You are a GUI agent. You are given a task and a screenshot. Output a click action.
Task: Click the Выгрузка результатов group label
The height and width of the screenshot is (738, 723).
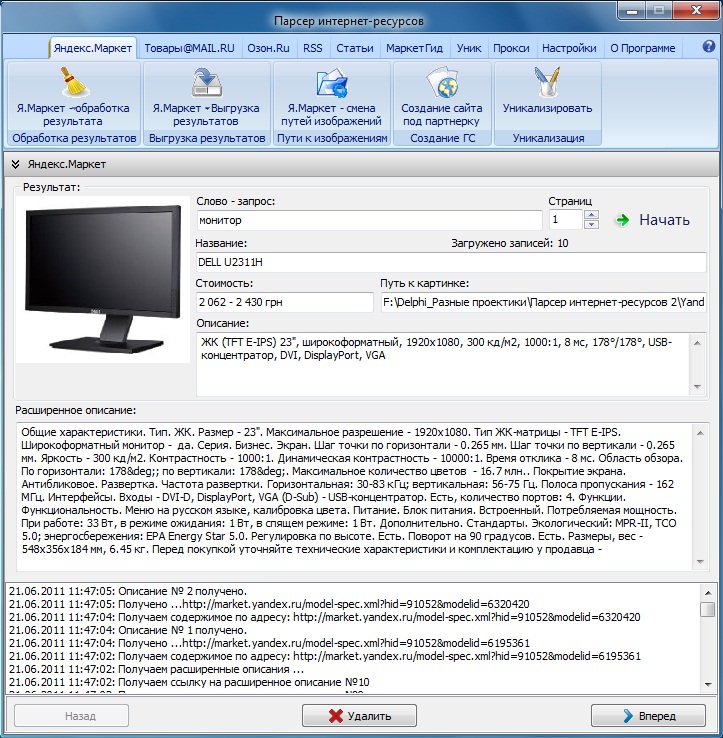click(207, 138)
